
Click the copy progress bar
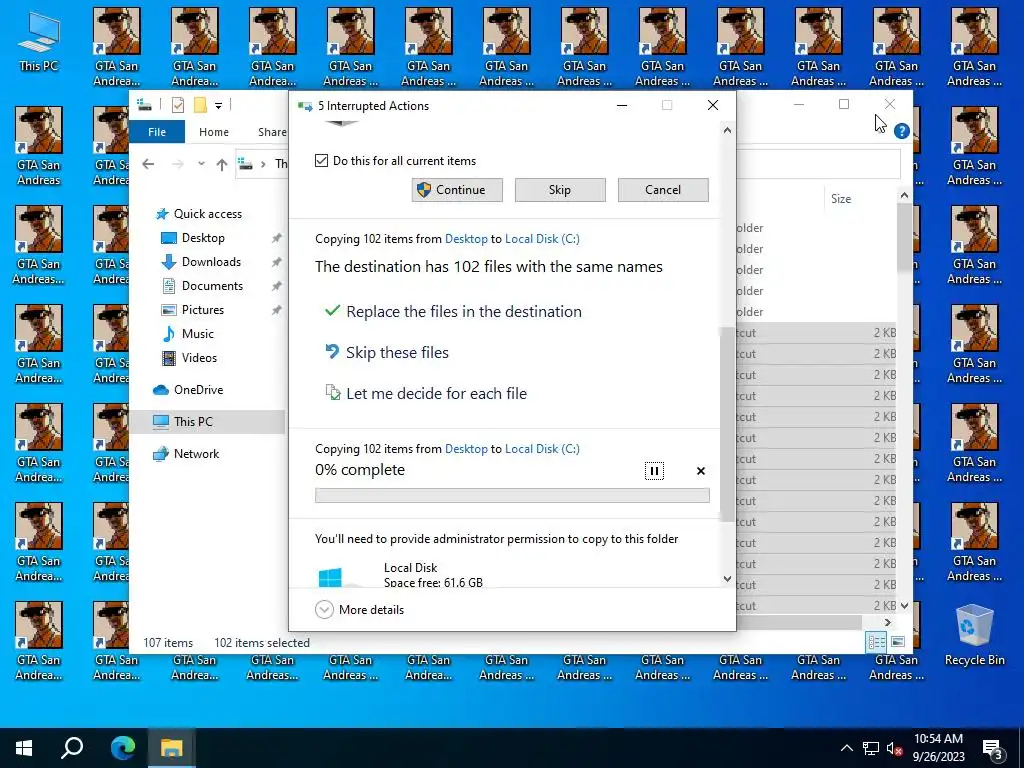click(x=512, y=496)
